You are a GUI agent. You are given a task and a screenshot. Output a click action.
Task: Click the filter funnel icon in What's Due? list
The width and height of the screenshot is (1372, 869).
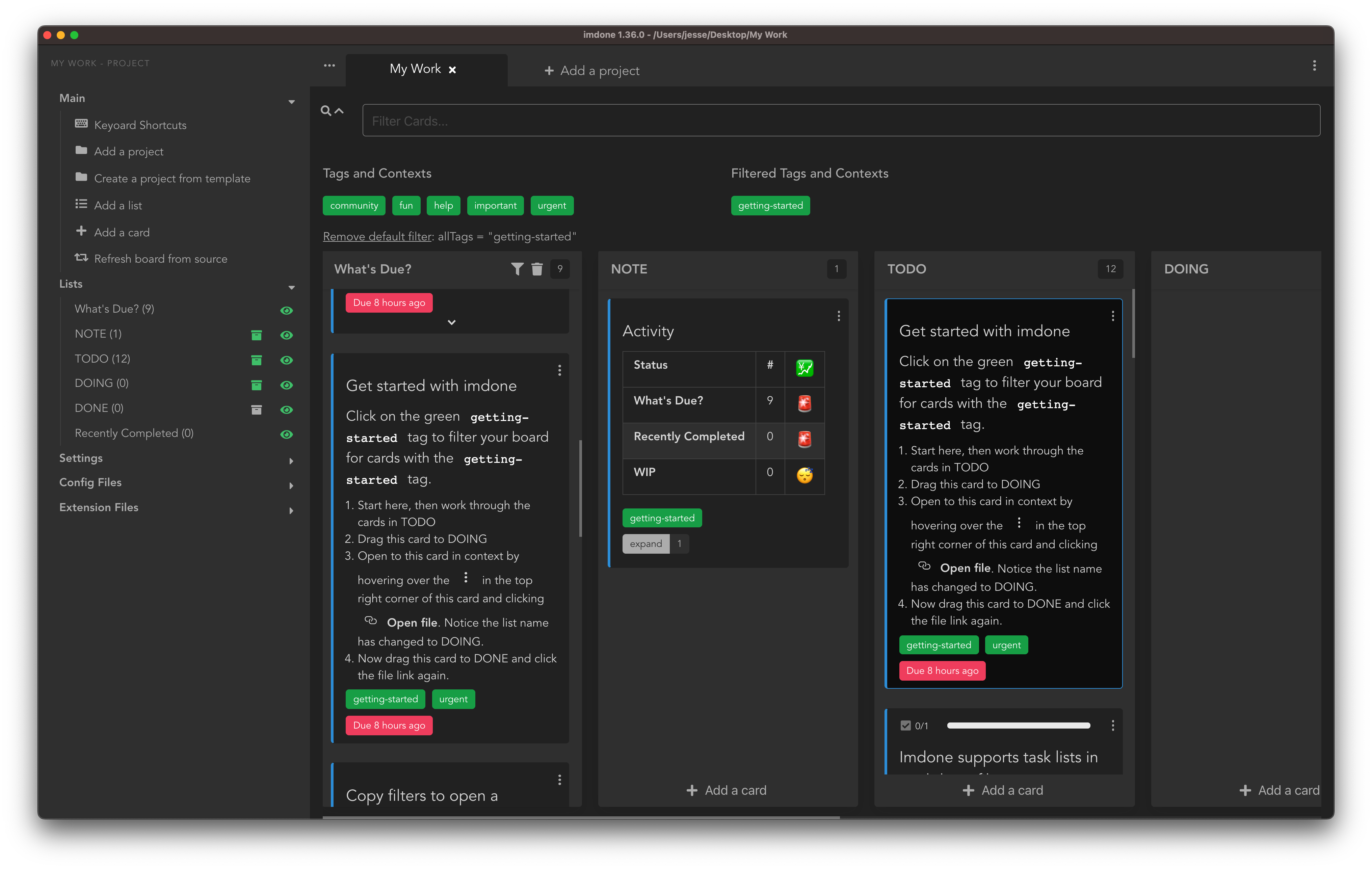coord(517,269)
